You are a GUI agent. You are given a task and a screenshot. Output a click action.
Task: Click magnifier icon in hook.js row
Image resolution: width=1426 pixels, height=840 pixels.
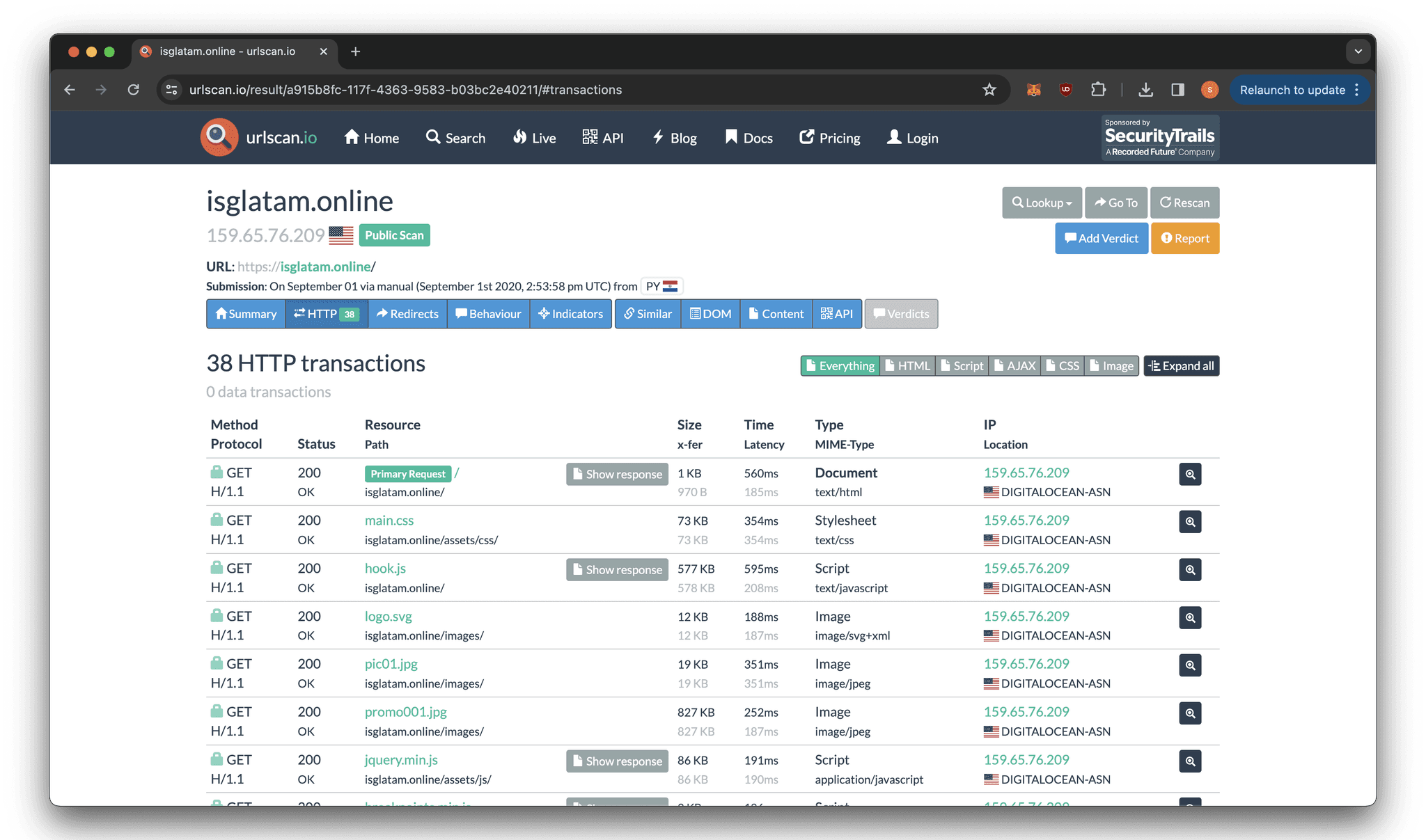coord(1190,570)
